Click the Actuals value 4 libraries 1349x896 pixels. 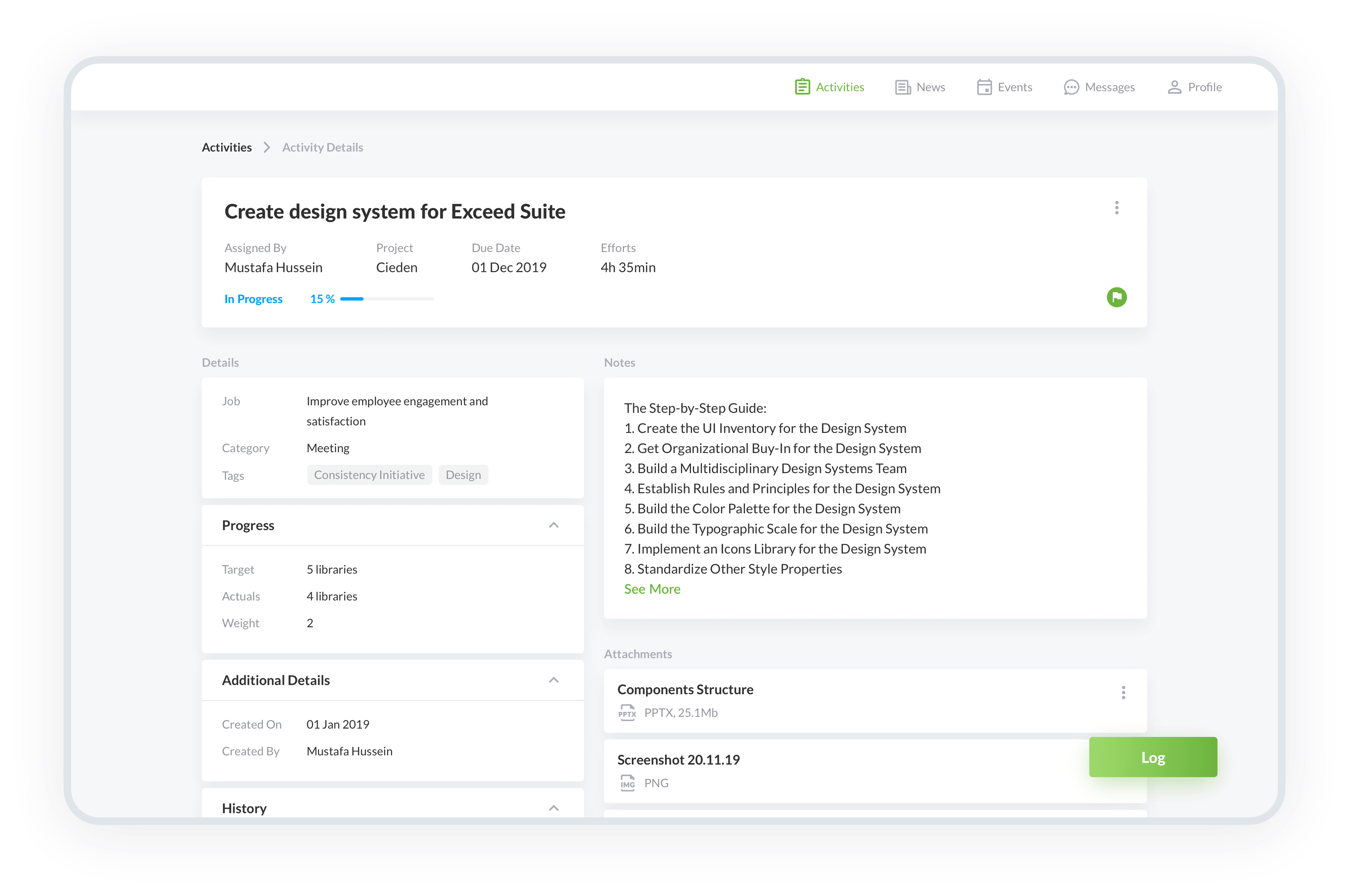point(332,597)
